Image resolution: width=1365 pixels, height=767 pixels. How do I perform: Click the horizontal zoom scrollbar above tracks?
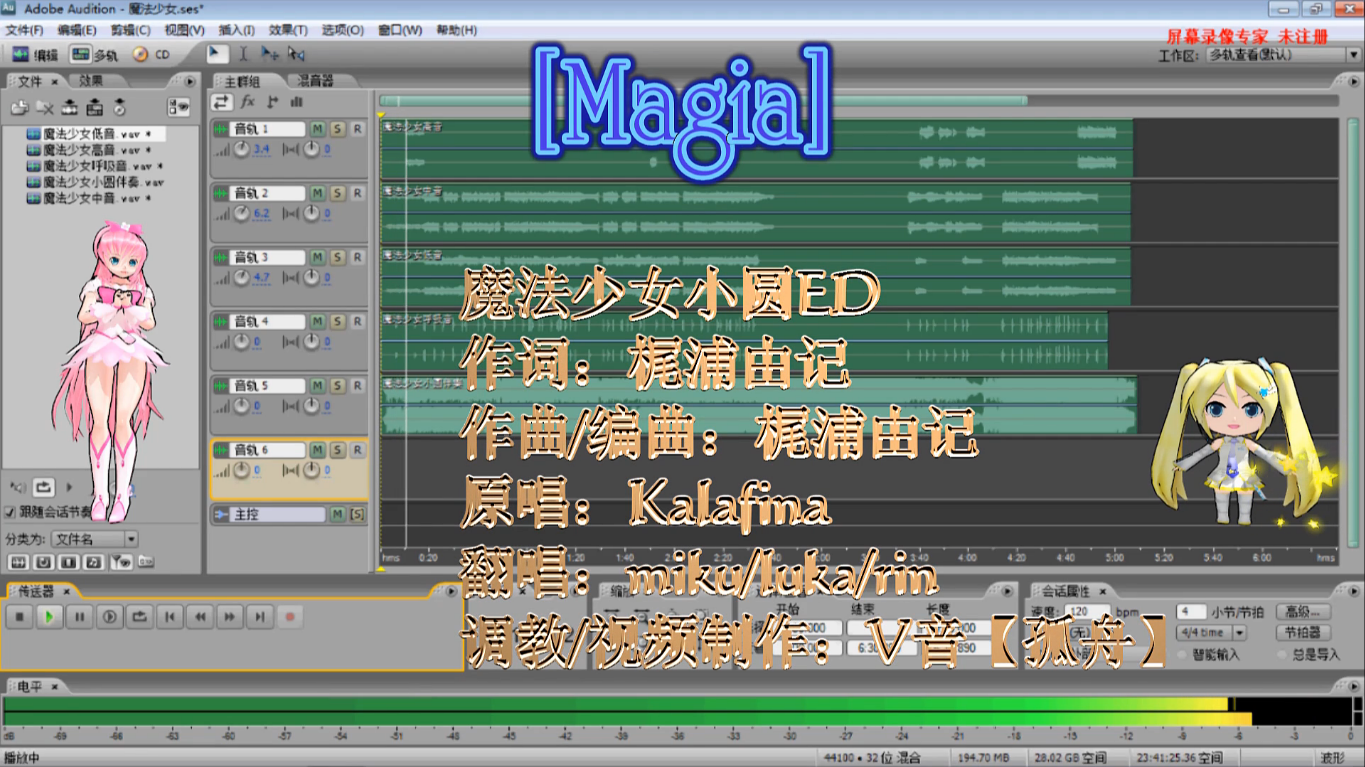pyautogui.click(x=704, y=101)
